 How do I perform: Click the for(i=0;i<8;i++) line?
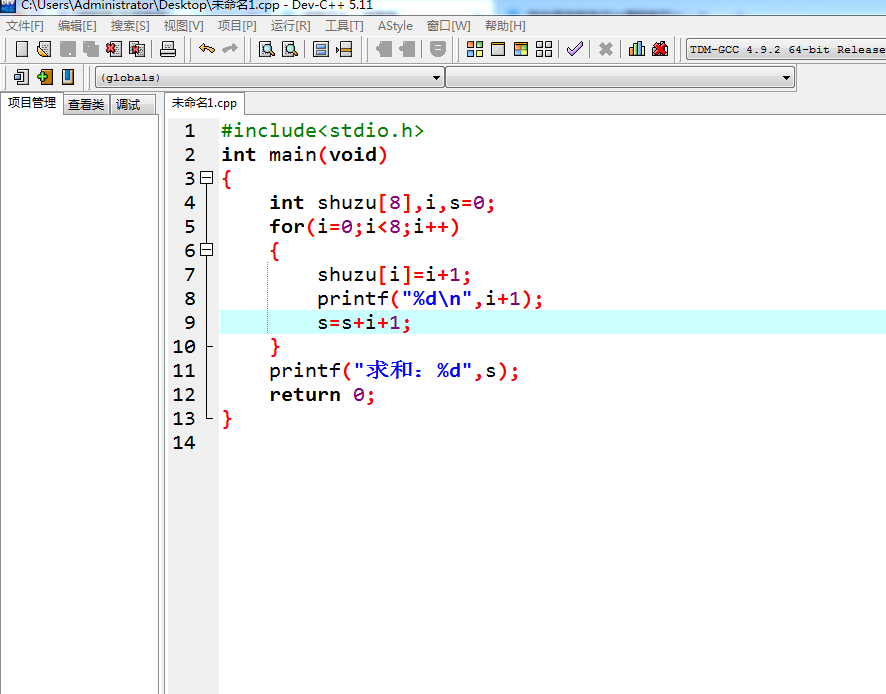tap(364, 226)
